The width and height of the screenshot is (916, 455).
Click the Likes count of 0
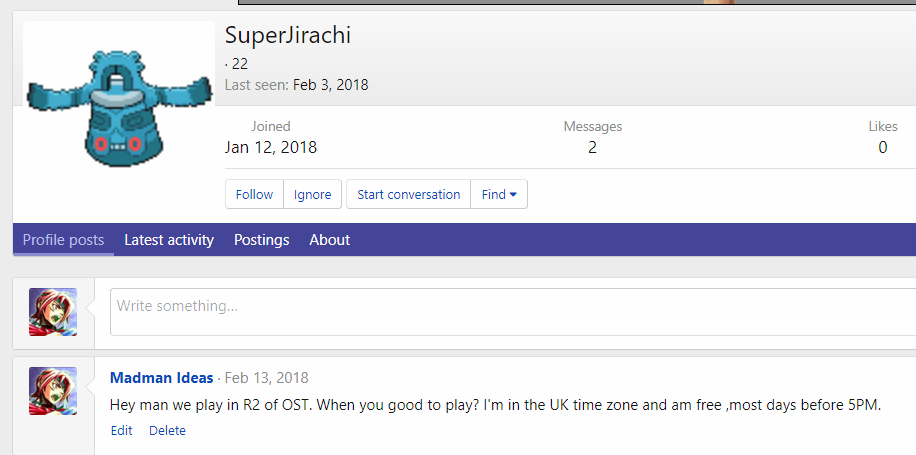[882, 148]
